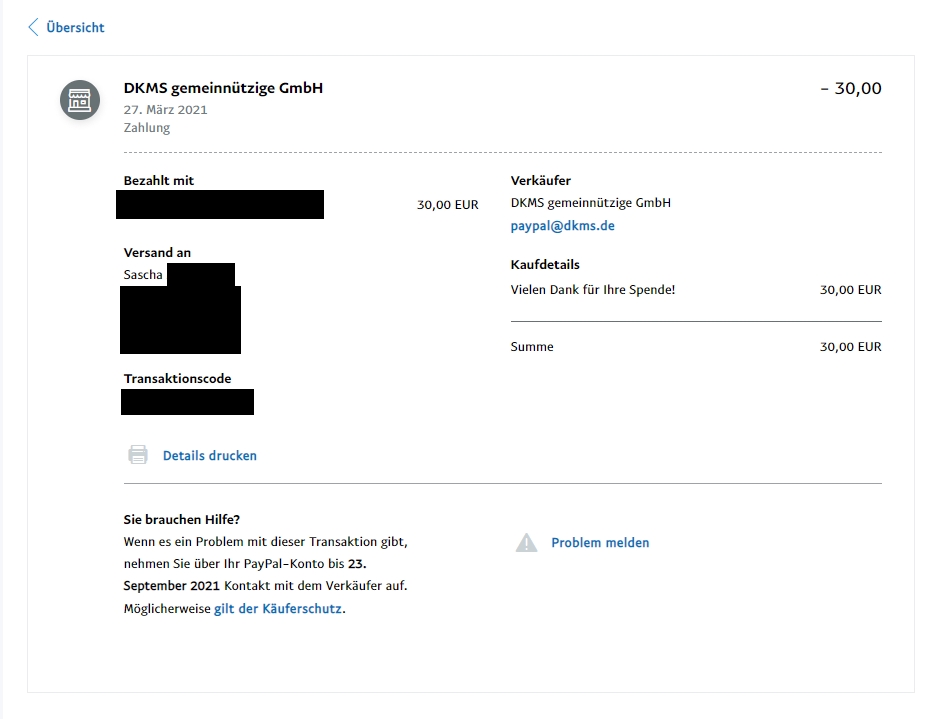The width and height of the screenshot is (934, 719).
Task: Click the DKMS gemeinnützige GmbH header title
Action: coord(223,88)
